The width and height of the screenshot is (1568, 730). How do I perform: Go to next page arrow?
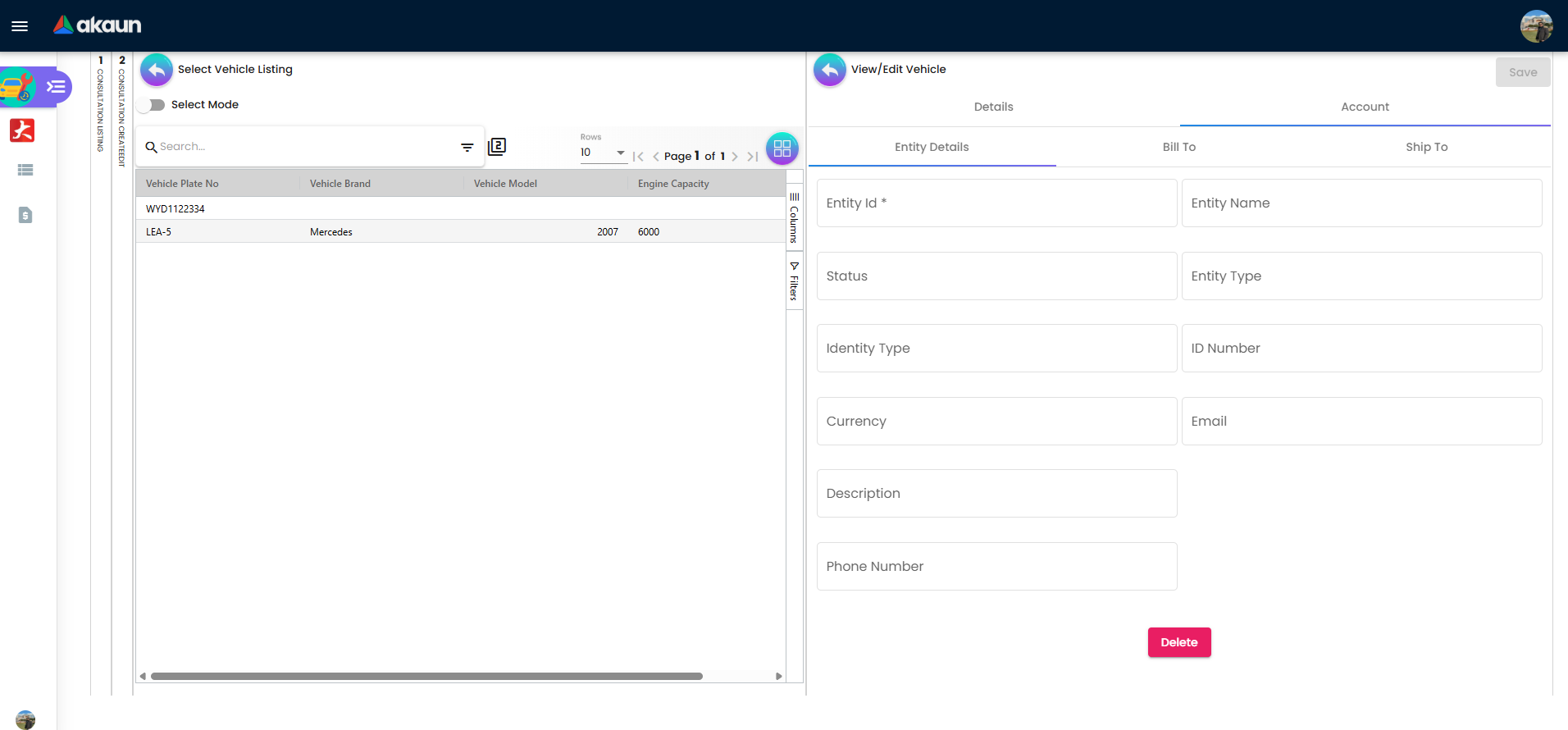click(x=735, y=157)
